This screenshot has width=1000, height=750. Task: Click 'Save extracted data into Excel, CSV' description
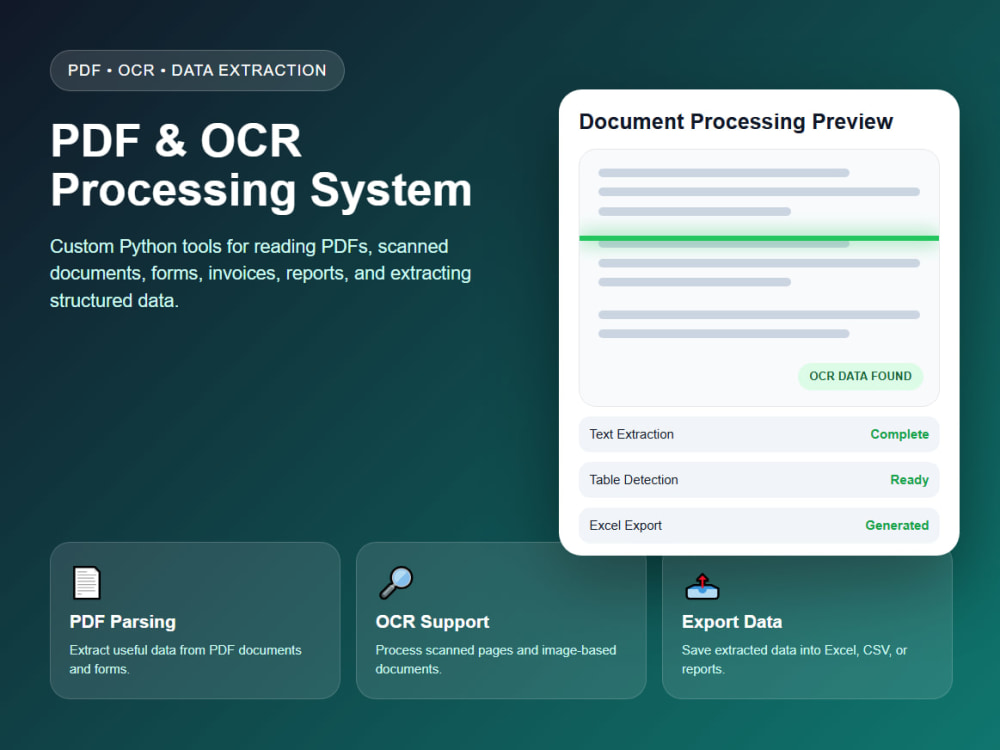coord(794,659)
